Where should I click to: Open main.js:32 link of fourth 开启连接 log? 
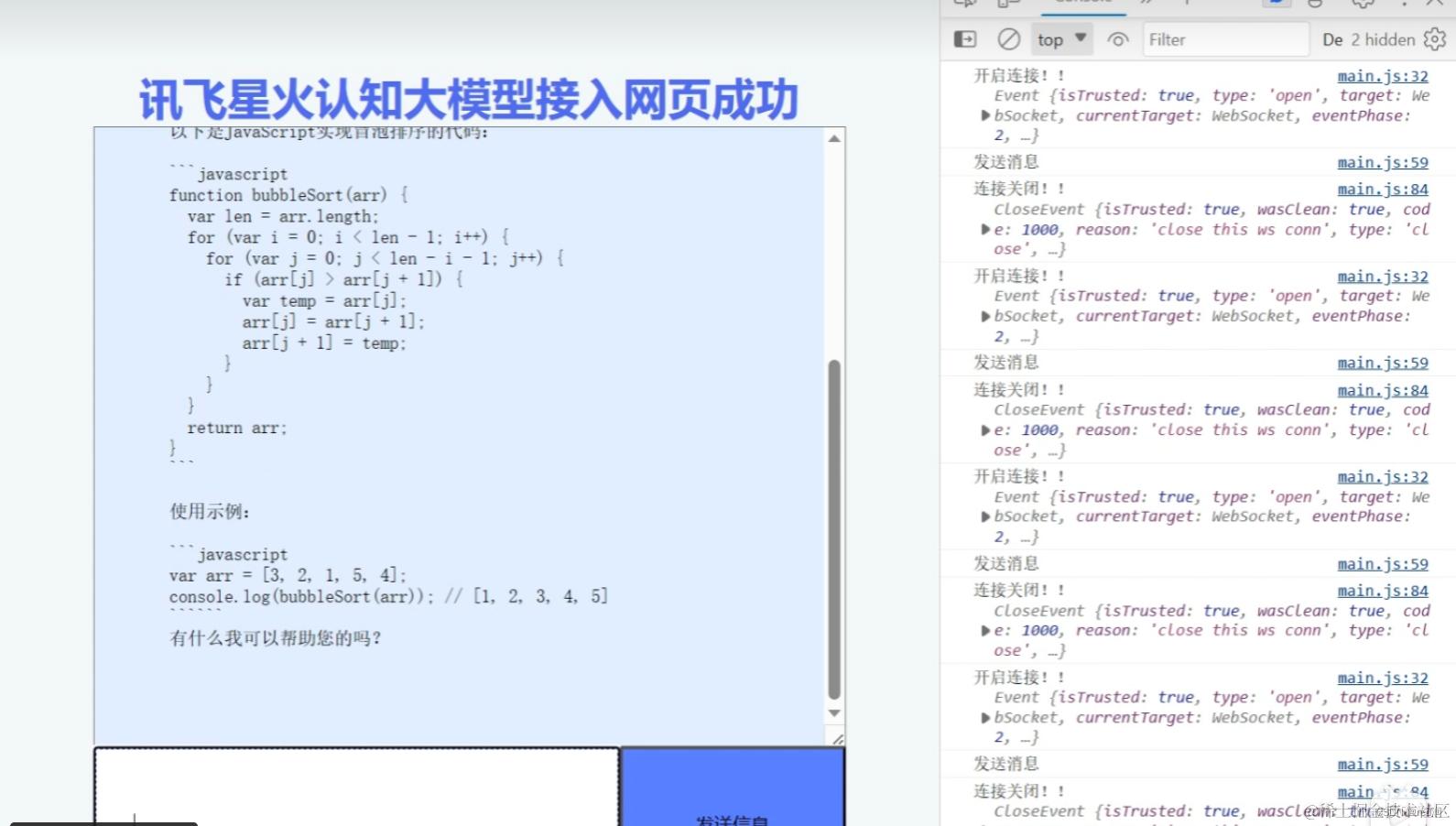pyautogui.click(x=1383, y=678)
